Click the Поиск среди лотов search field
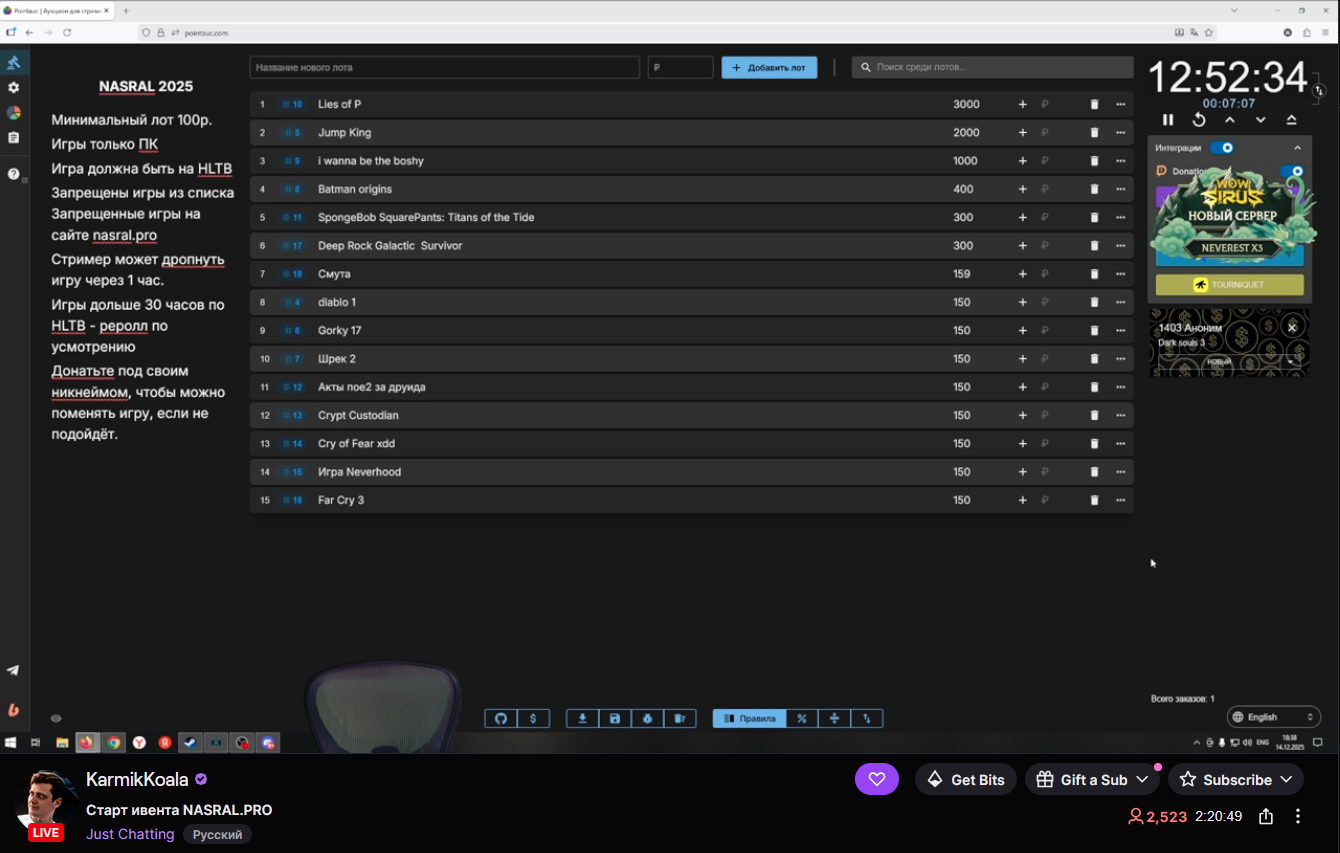Image resolution: width=1340 pixels, height=853 pixels. point(992,67)
